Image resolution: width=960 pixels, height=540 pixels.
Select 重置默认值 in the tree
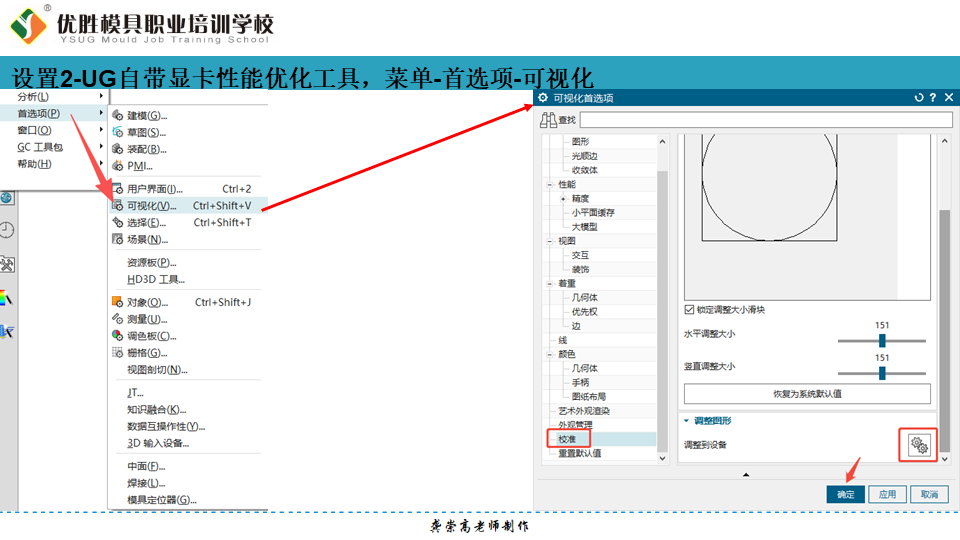(579, 453)
